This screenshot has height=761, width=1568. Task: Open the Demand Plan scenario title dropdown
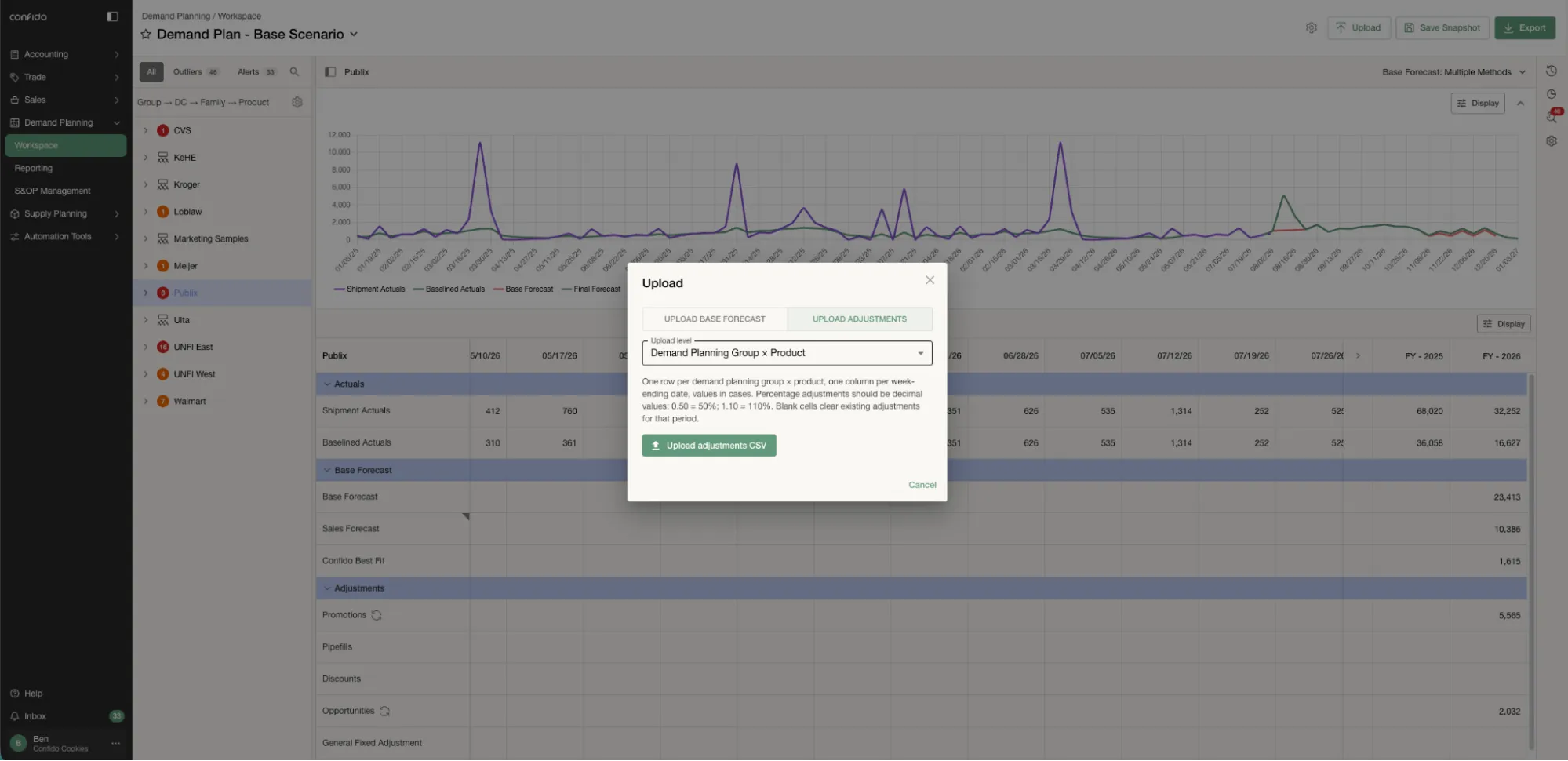point(354,35)
